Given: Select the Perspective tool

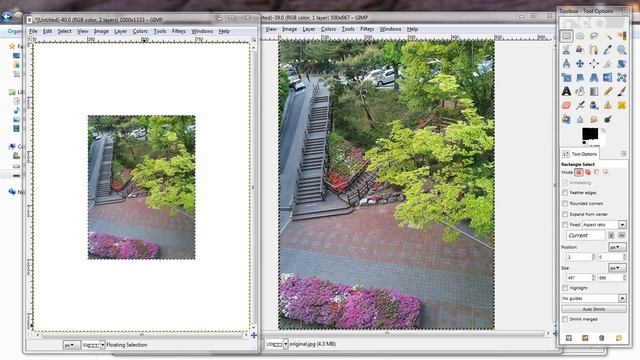Looking at the screenshot, I should coord(594,78).
